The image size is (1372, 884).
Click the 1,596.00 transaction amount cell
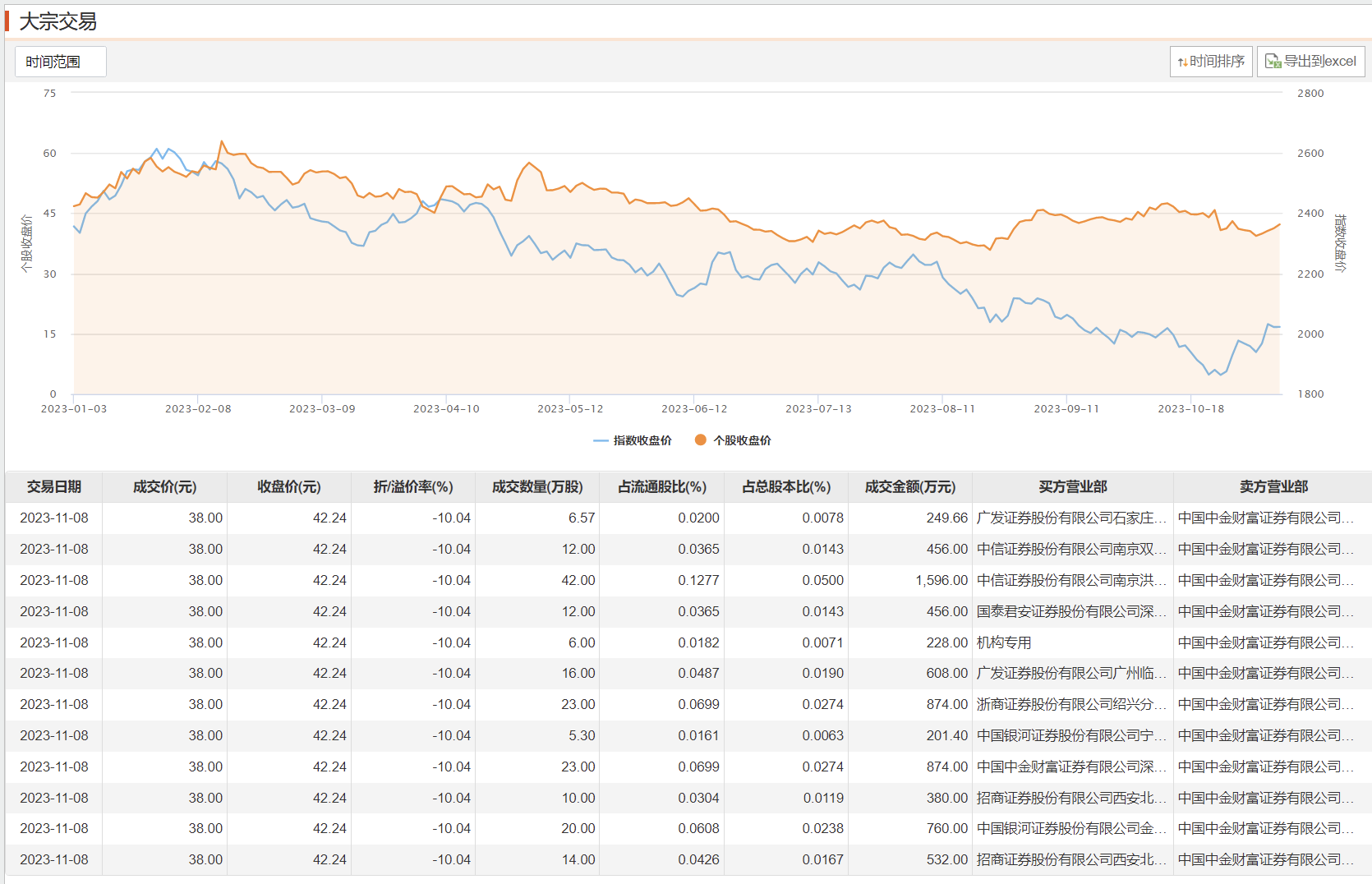point(942,581)
